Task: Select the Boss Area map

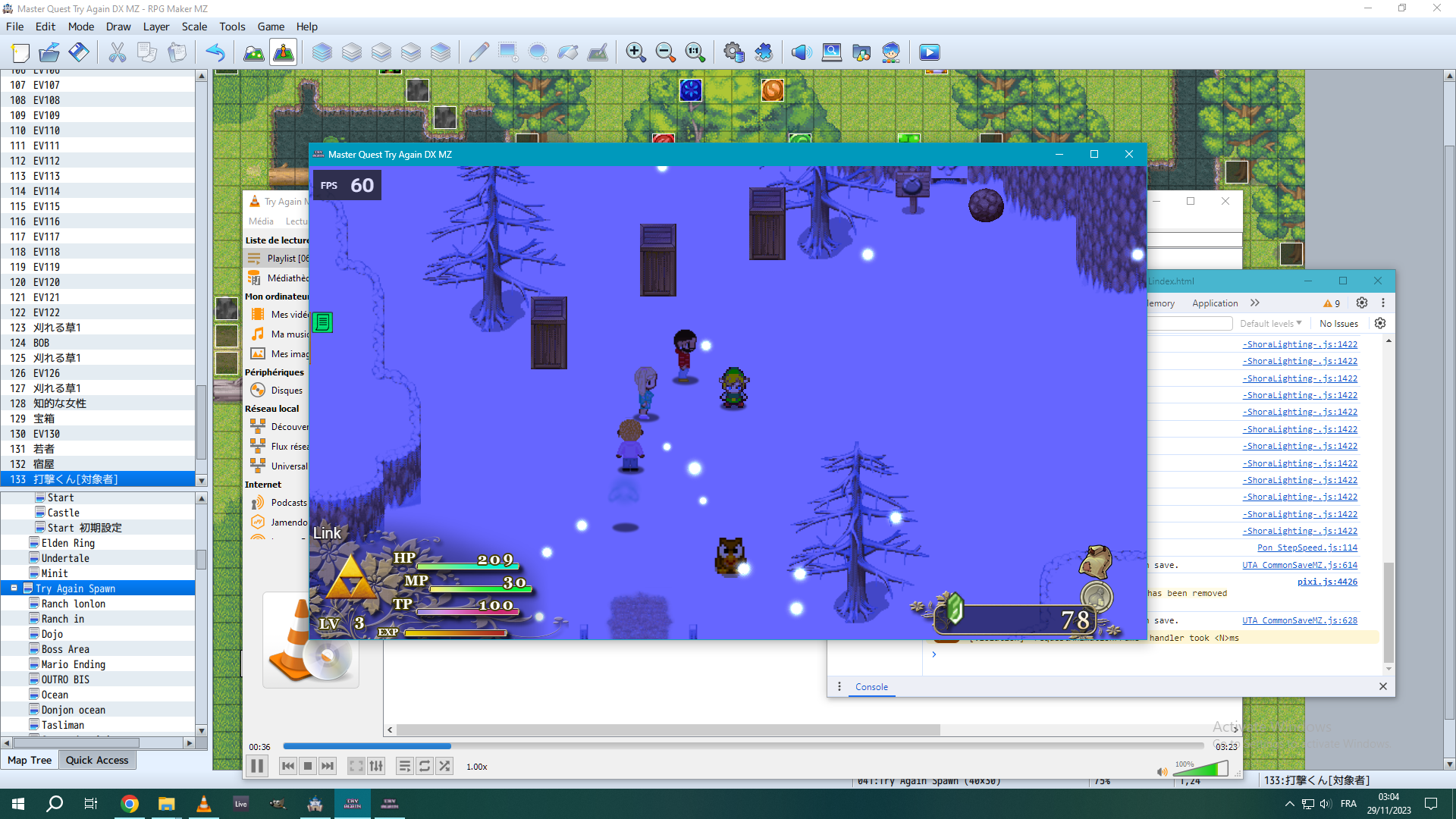Action: pyautogui.click(x=65, y=649)
